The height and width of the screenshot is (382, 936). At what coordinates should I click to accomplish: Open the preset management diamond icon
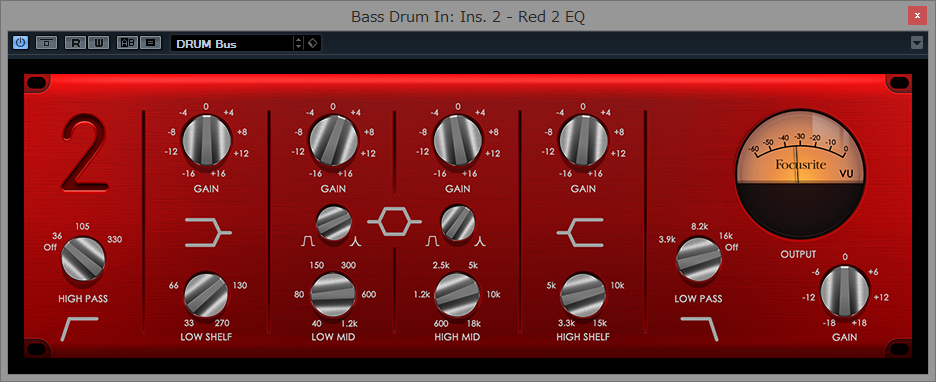click(313, 44)
